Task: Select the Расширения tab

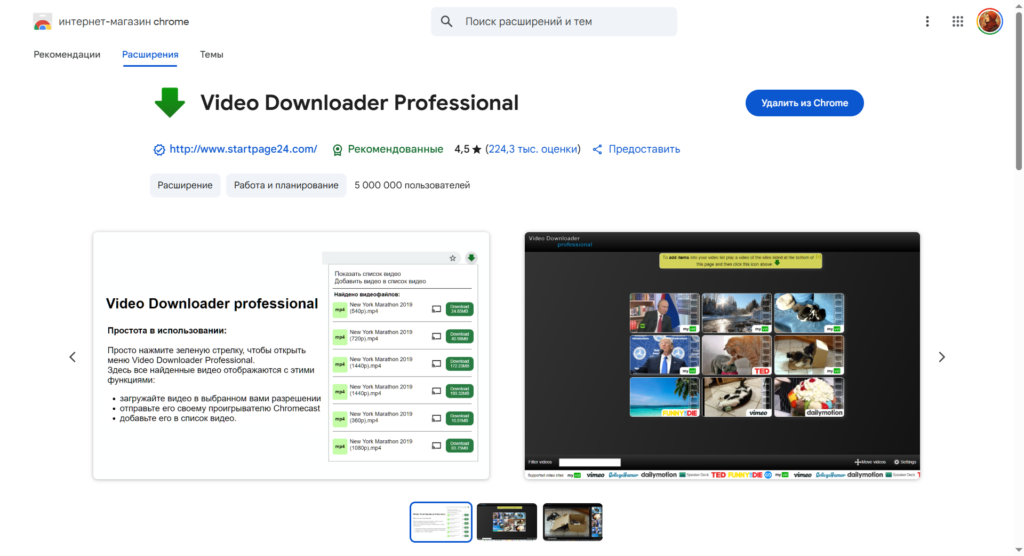Action: pyautogui.click(x=150, y=54)
